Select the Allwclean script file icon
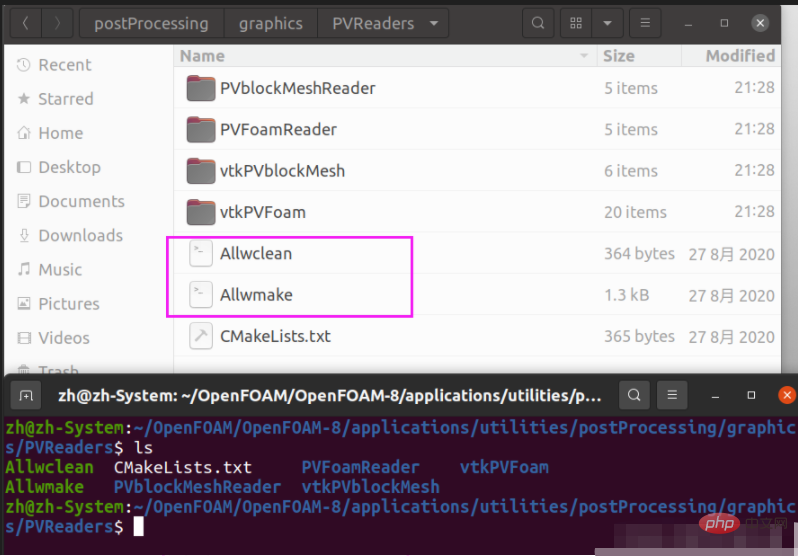The image size is (798, 556). click(201, 254)
